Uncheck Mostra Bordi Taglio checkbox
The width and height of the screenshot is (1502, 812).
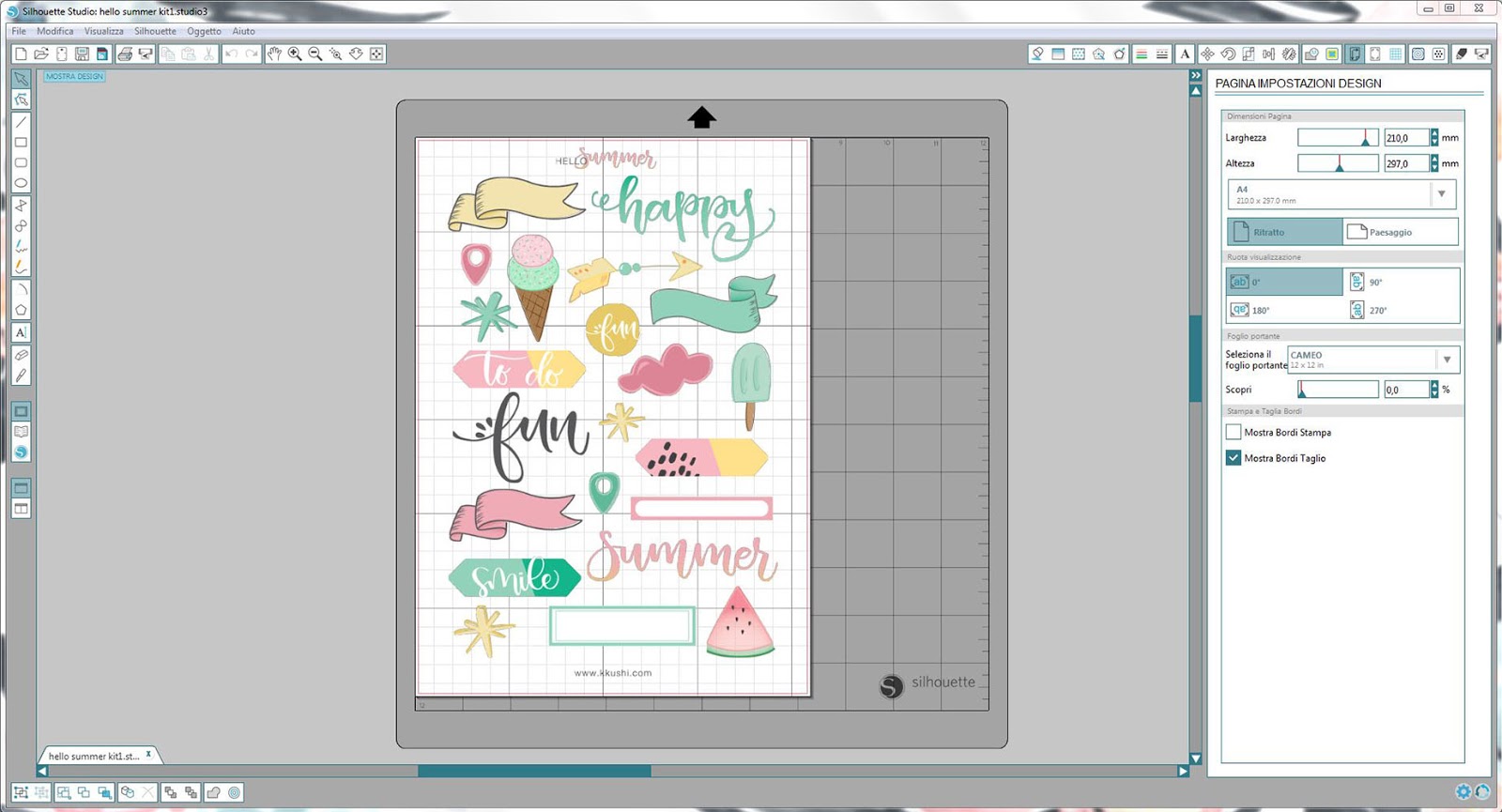pos(1234,458)
